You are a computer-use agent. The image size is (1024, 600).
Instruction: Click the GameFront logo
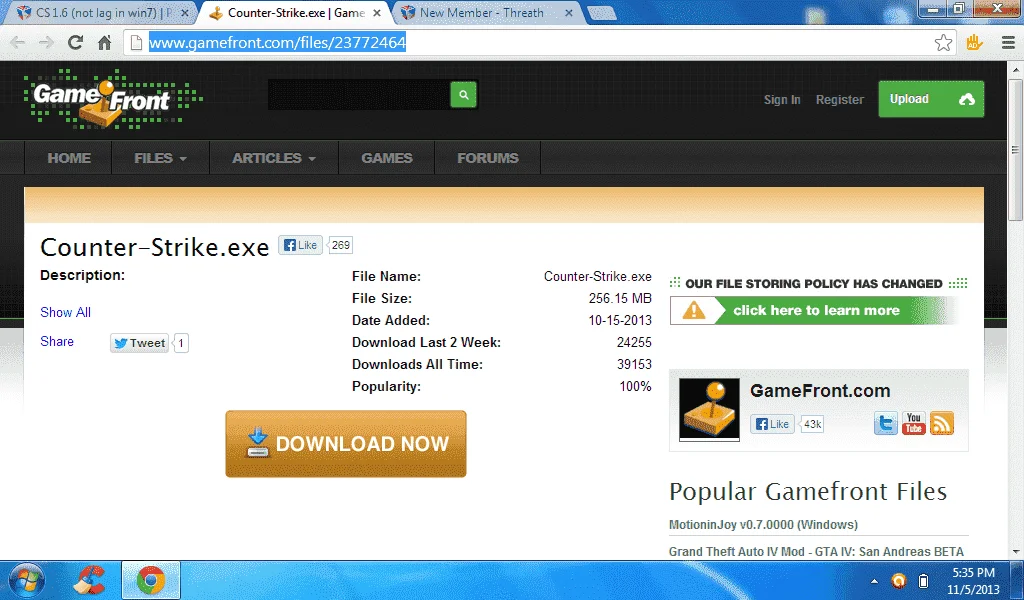point(113,99)
